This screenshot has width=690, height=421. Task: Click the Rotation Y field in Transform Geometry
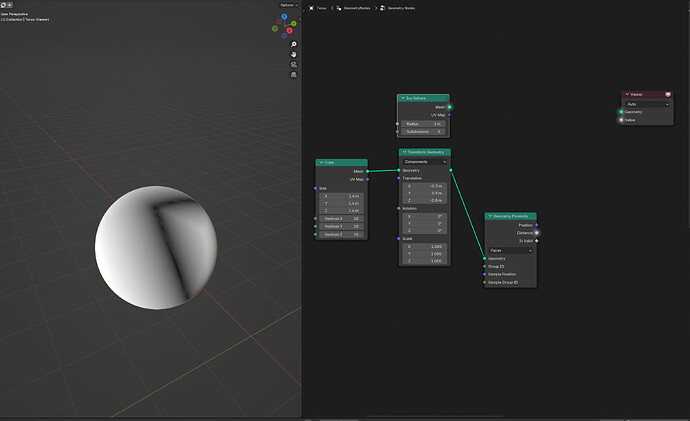pos(425,223)
